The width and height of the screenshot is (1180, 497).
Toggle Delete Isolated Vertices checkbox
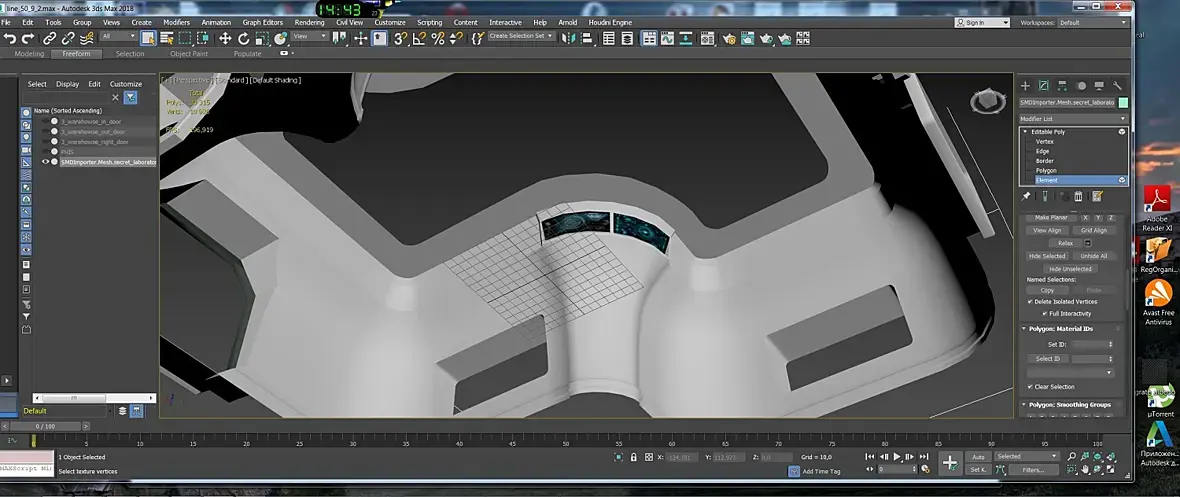1031,301
